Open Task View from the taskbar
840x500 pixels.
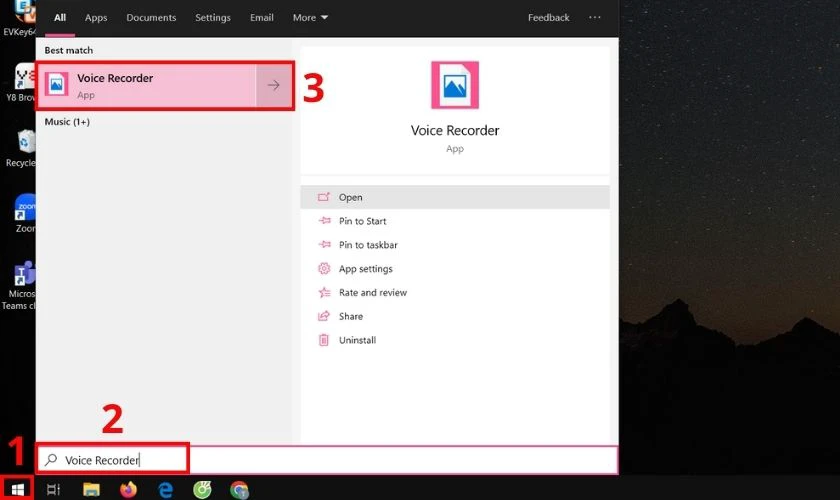[x=54, y=489]
